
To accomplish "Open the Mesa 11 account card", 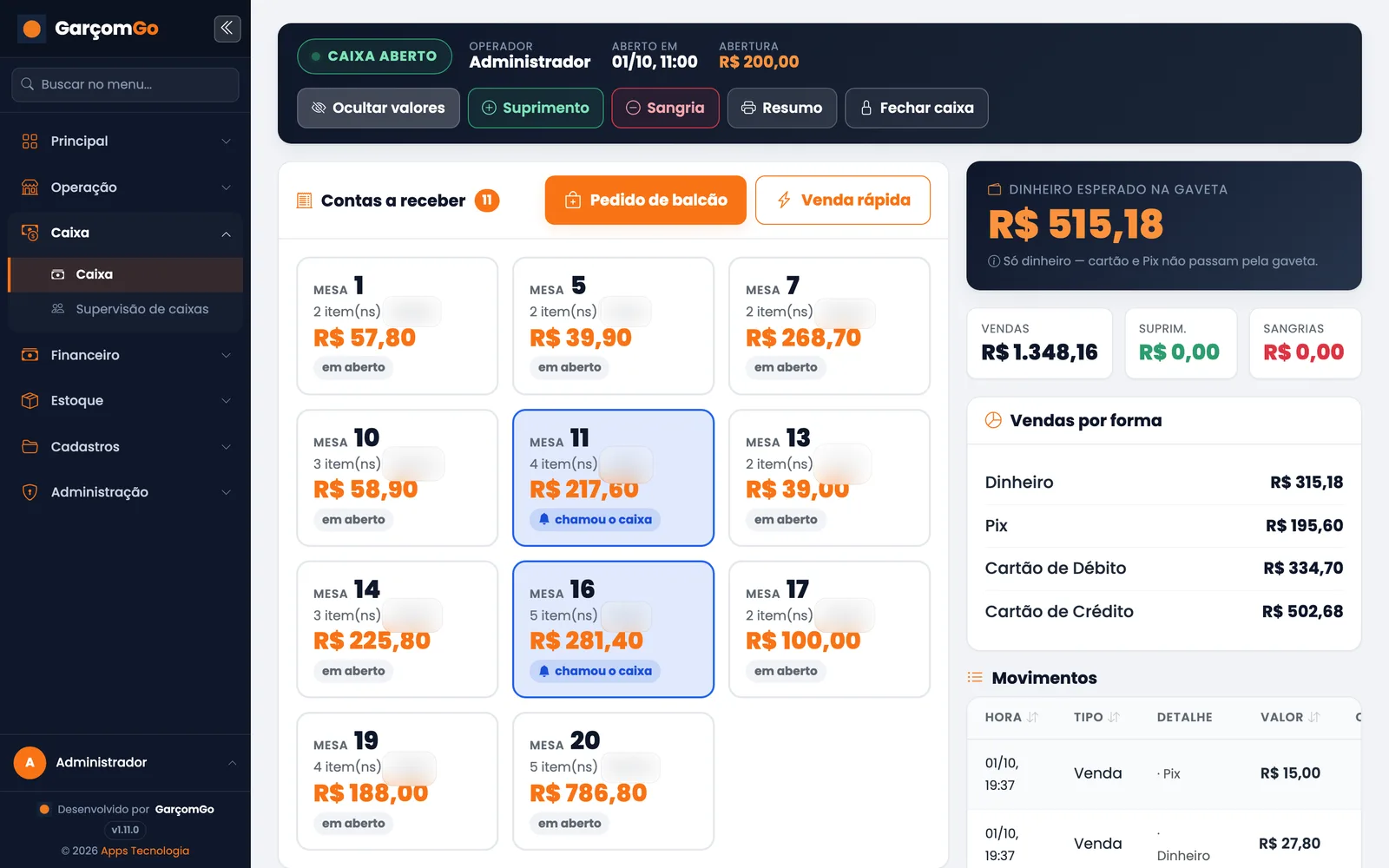I will coord(614,477).
